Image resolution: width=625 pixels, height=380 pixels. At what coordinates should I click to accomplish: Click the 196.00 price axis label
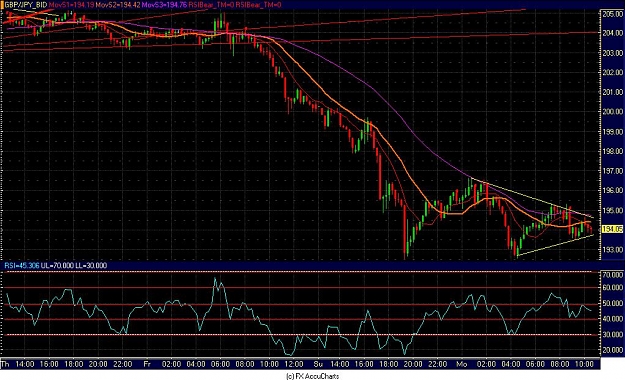612,191
